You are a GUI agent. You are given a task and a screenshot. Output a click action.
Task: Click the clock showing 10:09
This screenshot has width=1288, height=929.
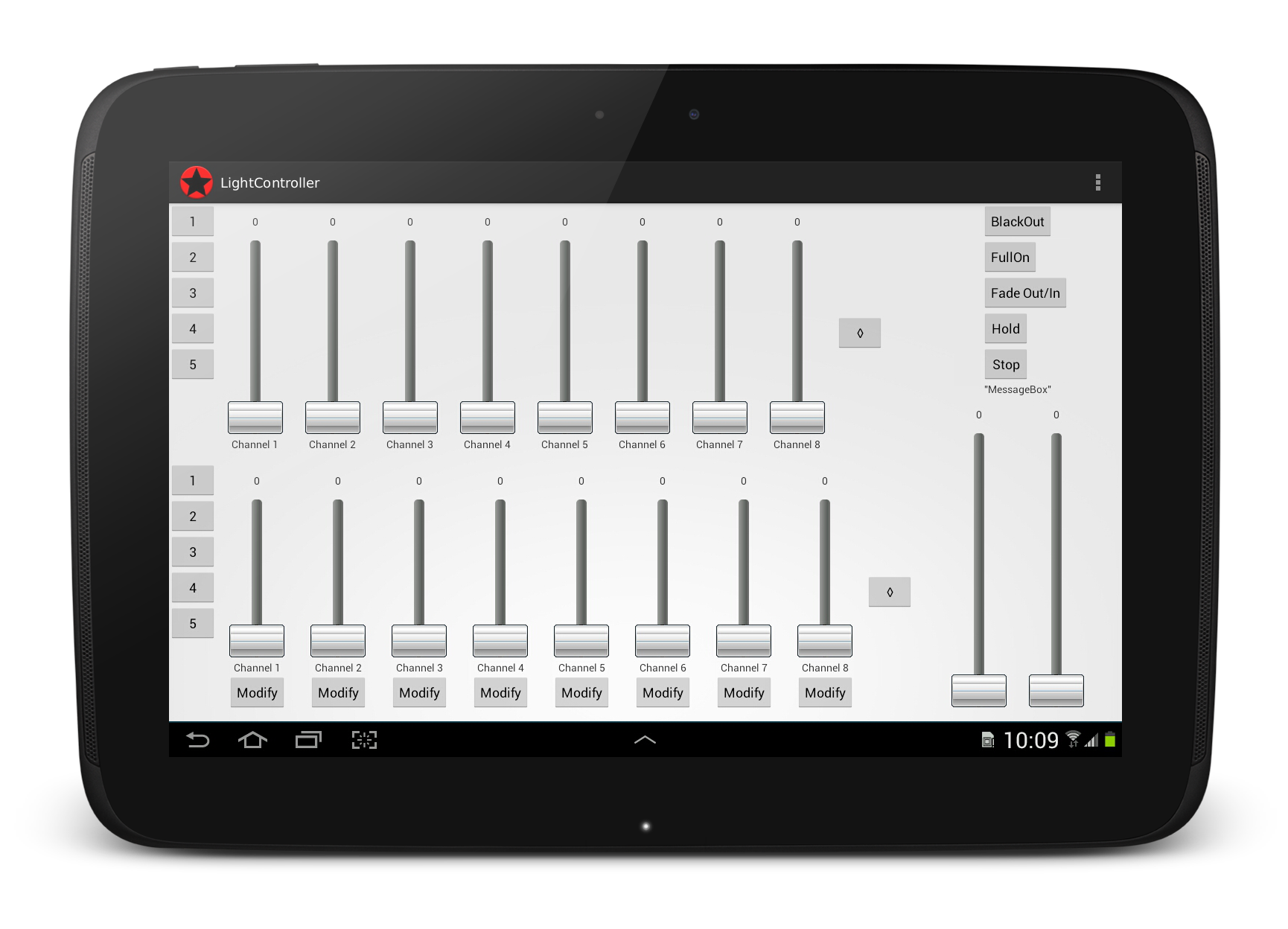(x=1030, y=740)
